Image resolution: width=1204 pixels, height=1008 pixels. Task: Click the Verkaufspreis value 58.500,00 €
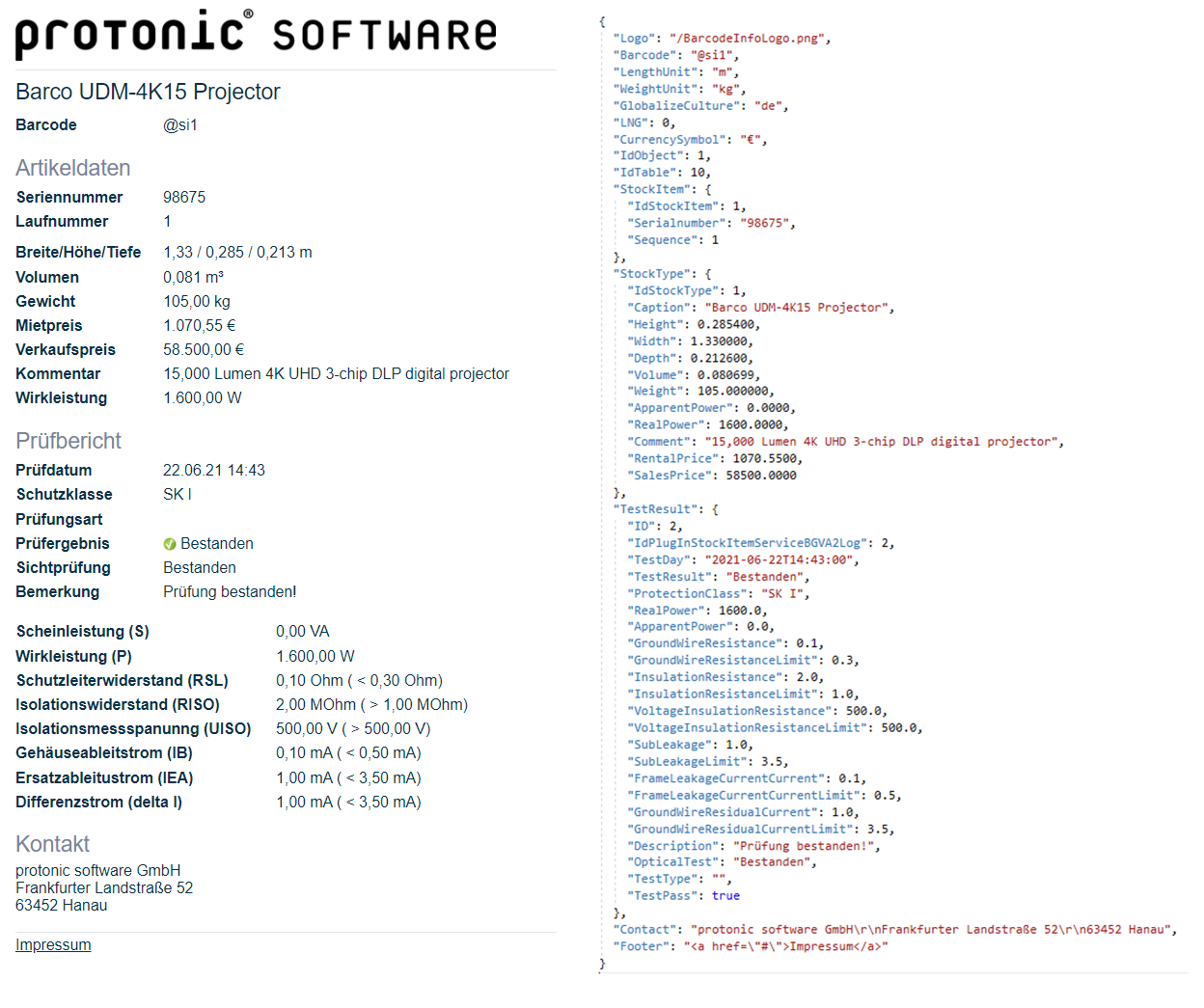(204, 350)
